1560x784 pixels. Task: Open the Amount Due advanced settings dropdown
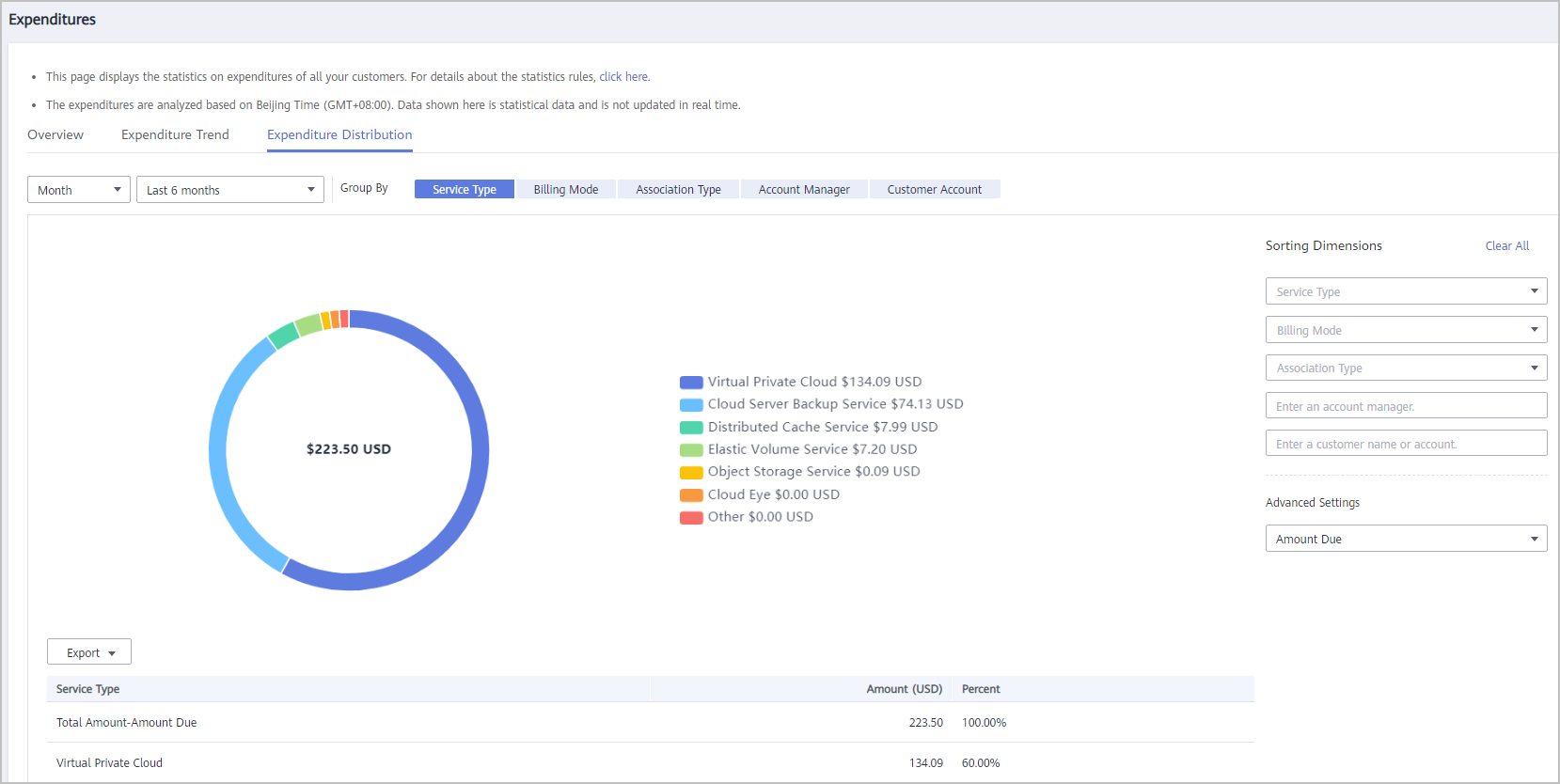coord(1406,539)
